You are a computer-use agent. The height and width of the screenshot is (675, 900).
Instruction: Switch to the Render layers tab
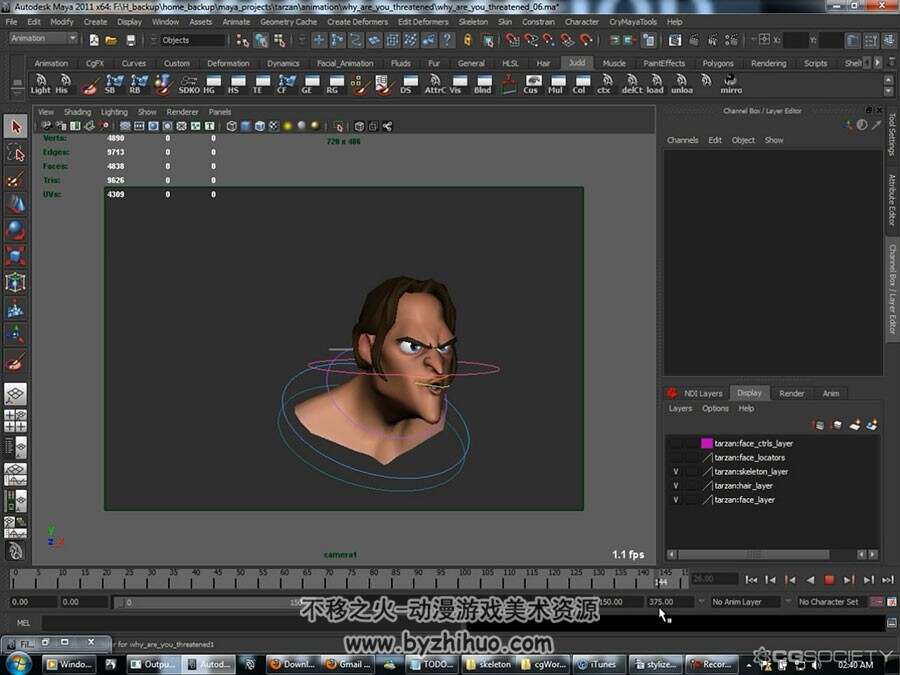pos(792,393)
